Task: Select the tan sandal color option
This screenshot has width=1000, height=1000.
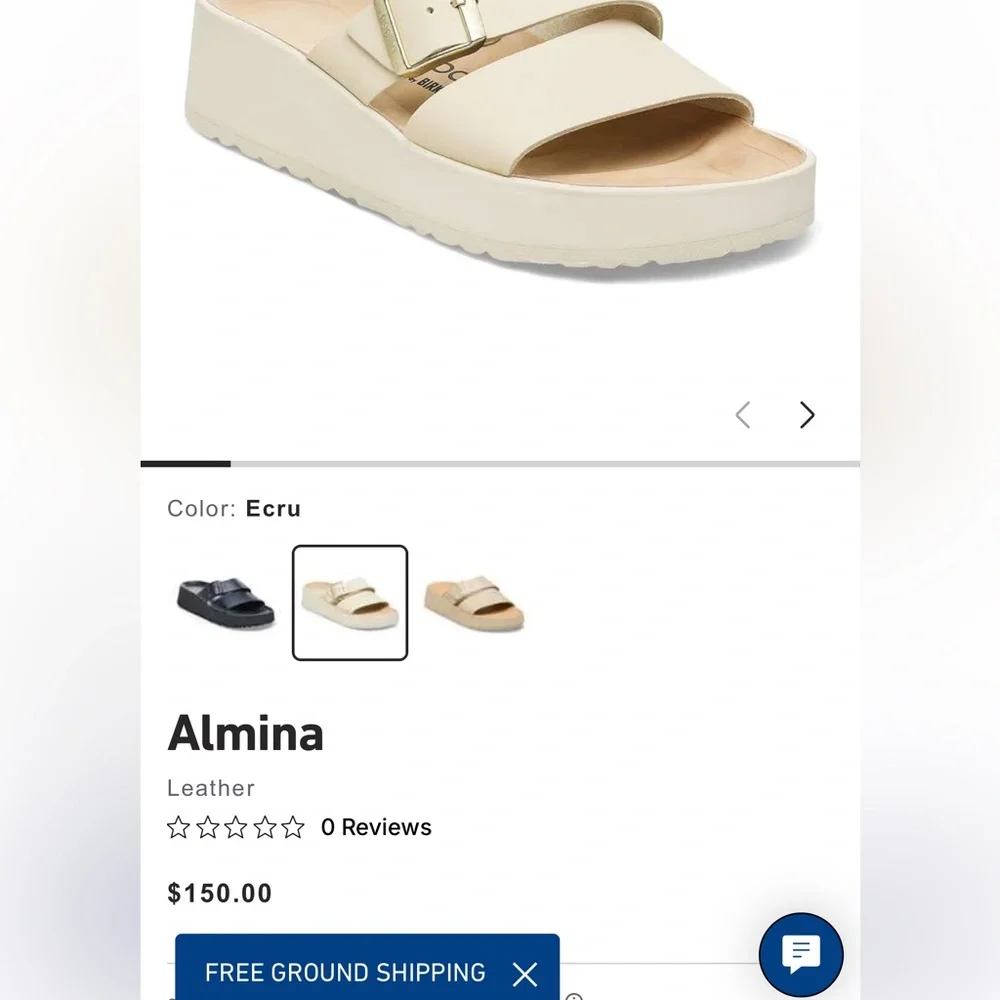Action: click(x=475, y=602)
